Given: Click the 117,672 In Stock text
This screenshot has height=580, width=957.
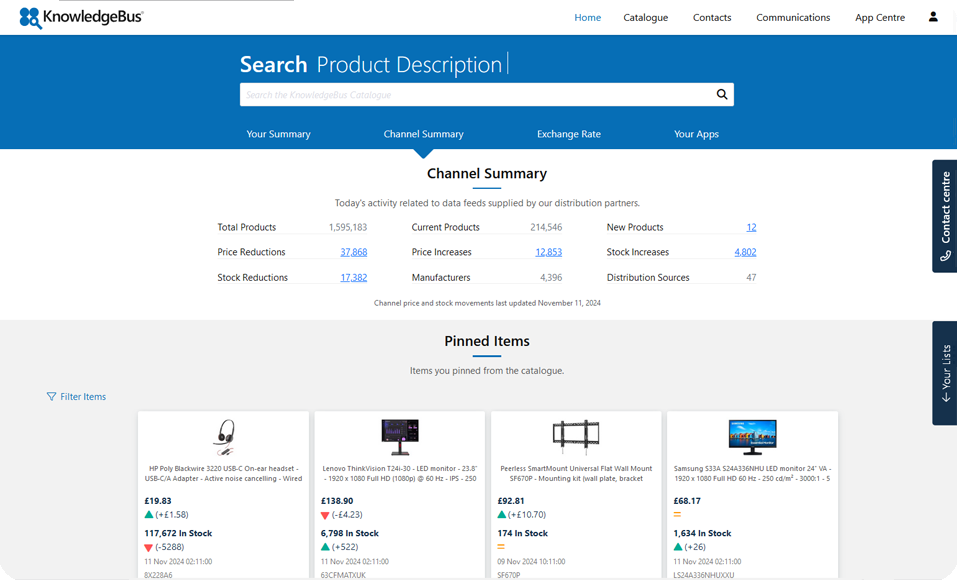Looking at the screenshot, I should click(x=178, y=534).
